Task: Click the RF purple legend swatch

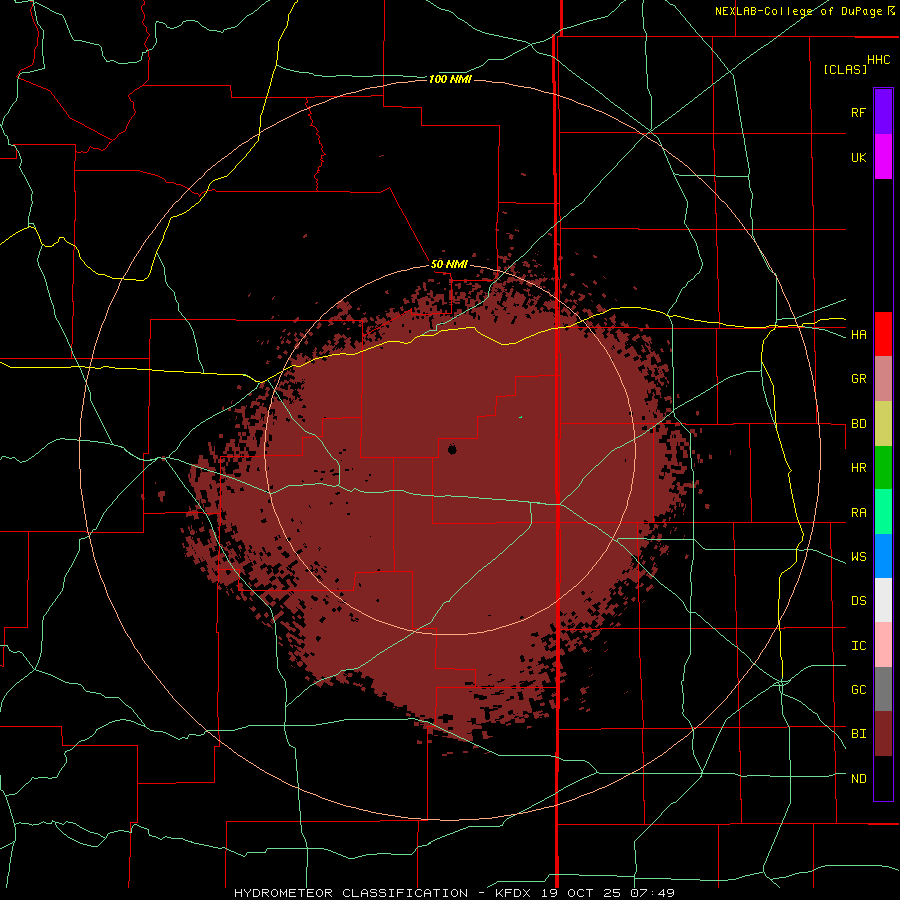Action: [883, 112]
